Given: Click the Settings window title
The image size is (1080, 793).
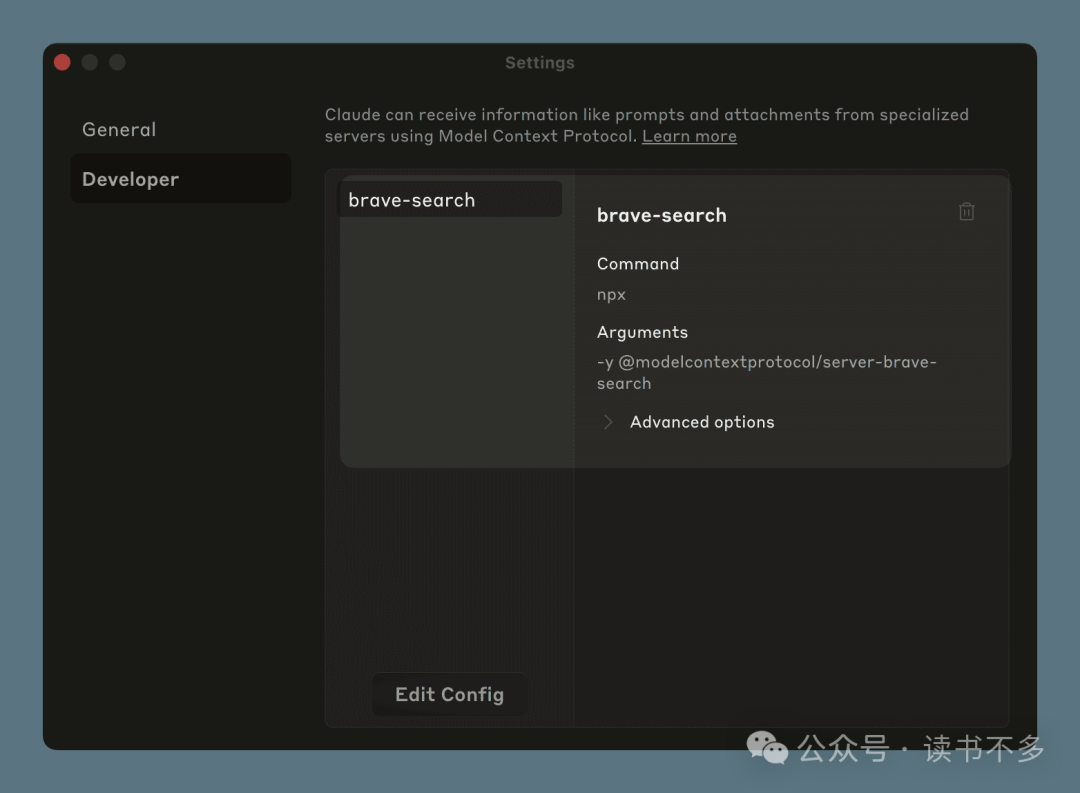Looking at the screenshot, I should 539,63.
